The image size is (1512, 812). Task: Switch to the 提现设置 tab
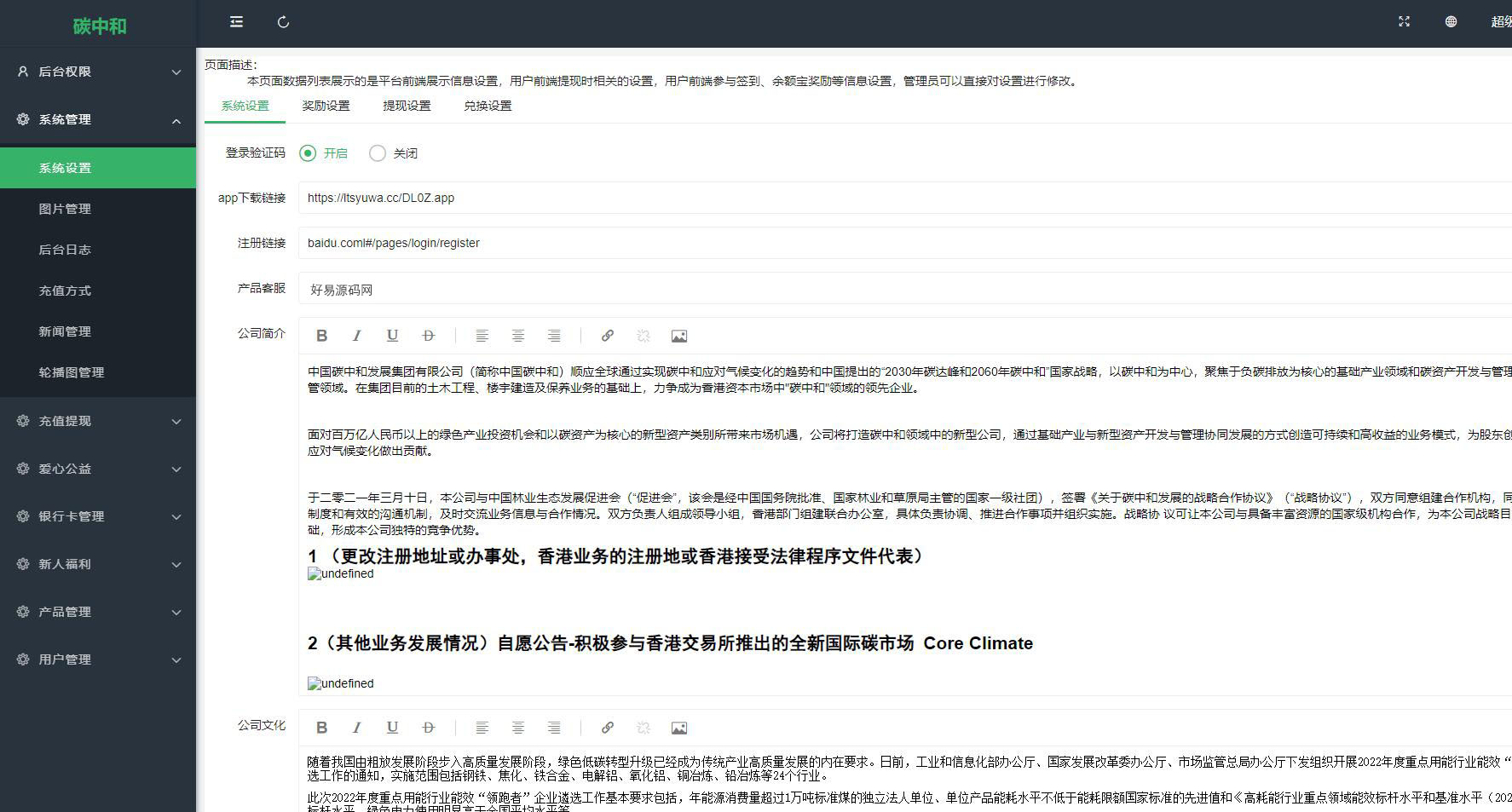pos(407,106)
